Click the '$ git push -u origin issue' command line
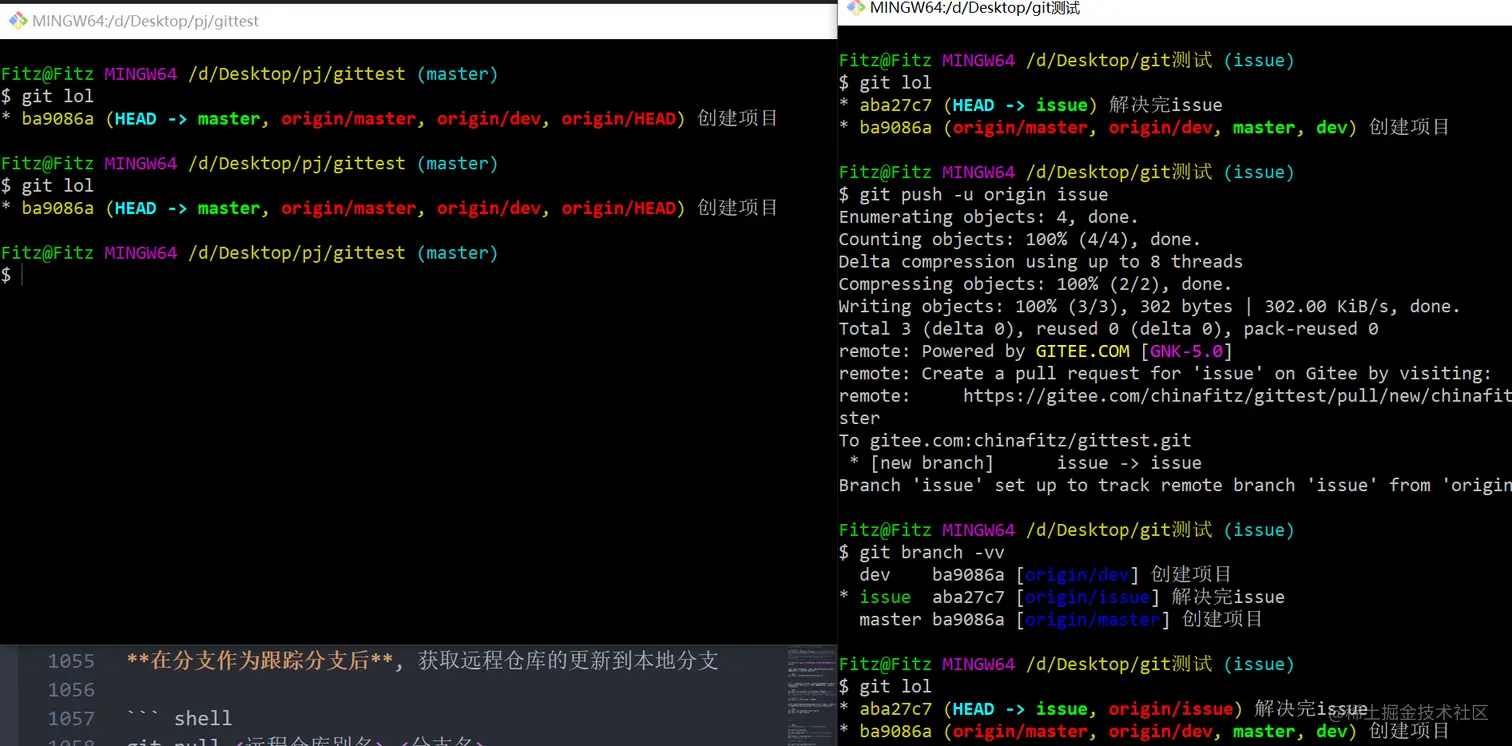The image size is (1512, 746). click(973, 194)
